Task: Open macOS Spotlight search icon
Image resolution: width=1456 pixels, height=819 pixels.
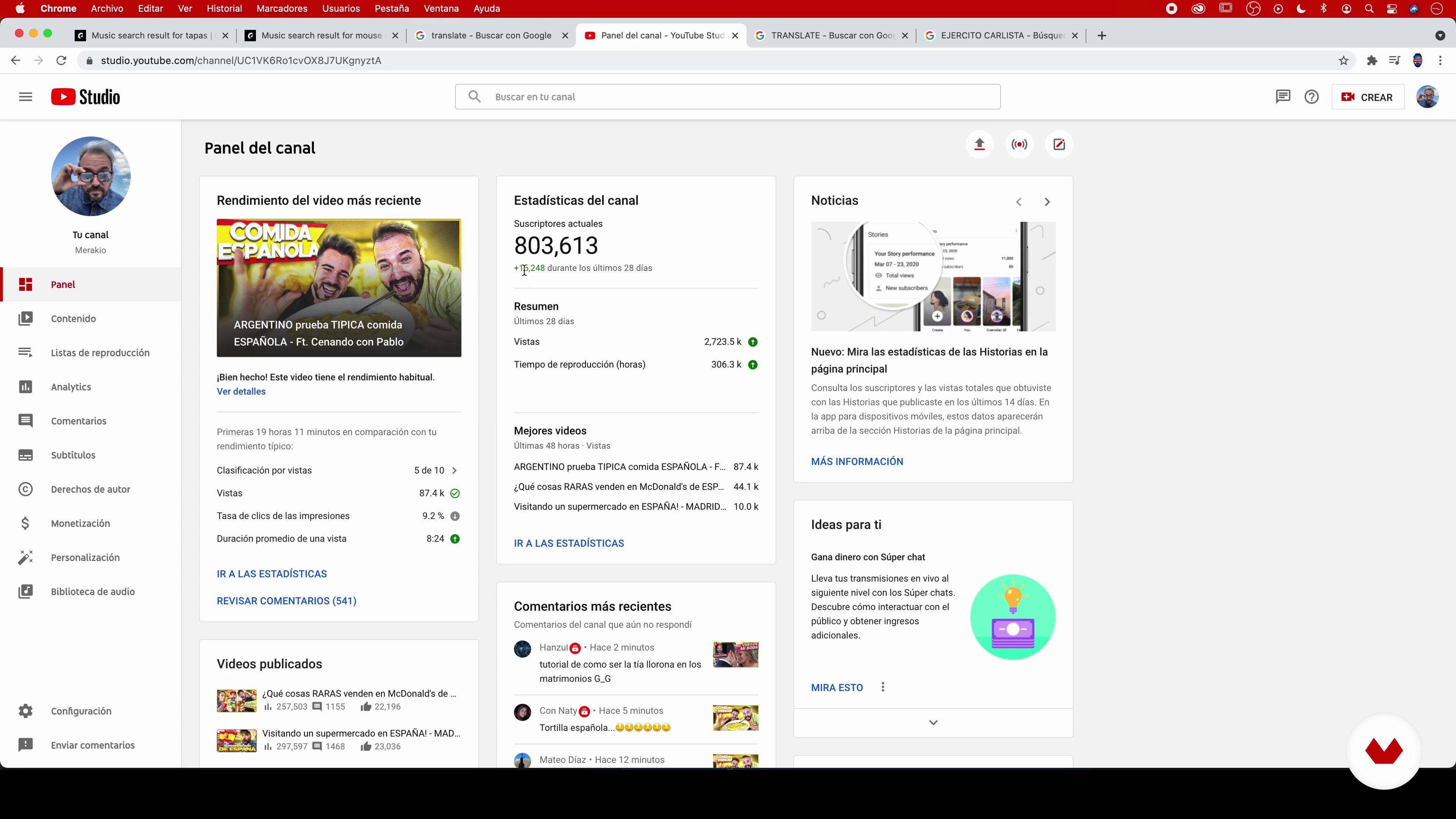Action: click(1369, 8)
